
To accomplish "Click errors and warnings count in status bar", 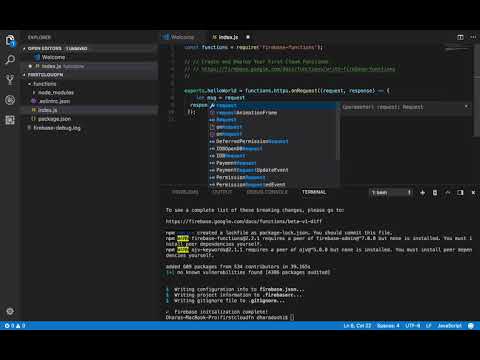I will tap(15, 326).
